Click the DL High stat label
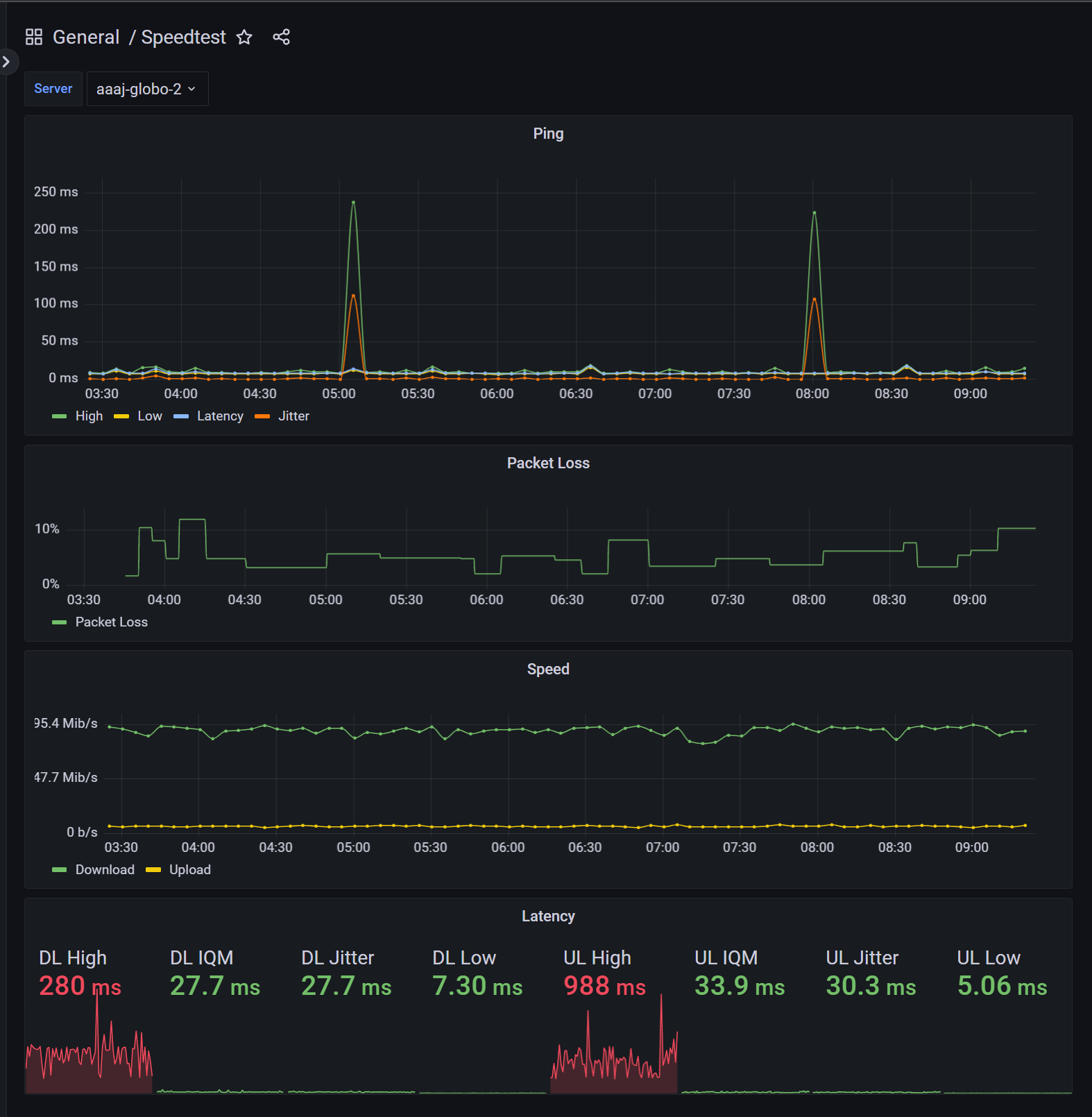This screenshot has width=1092, height=1117. pyautogui.click(x=73, y=958)
